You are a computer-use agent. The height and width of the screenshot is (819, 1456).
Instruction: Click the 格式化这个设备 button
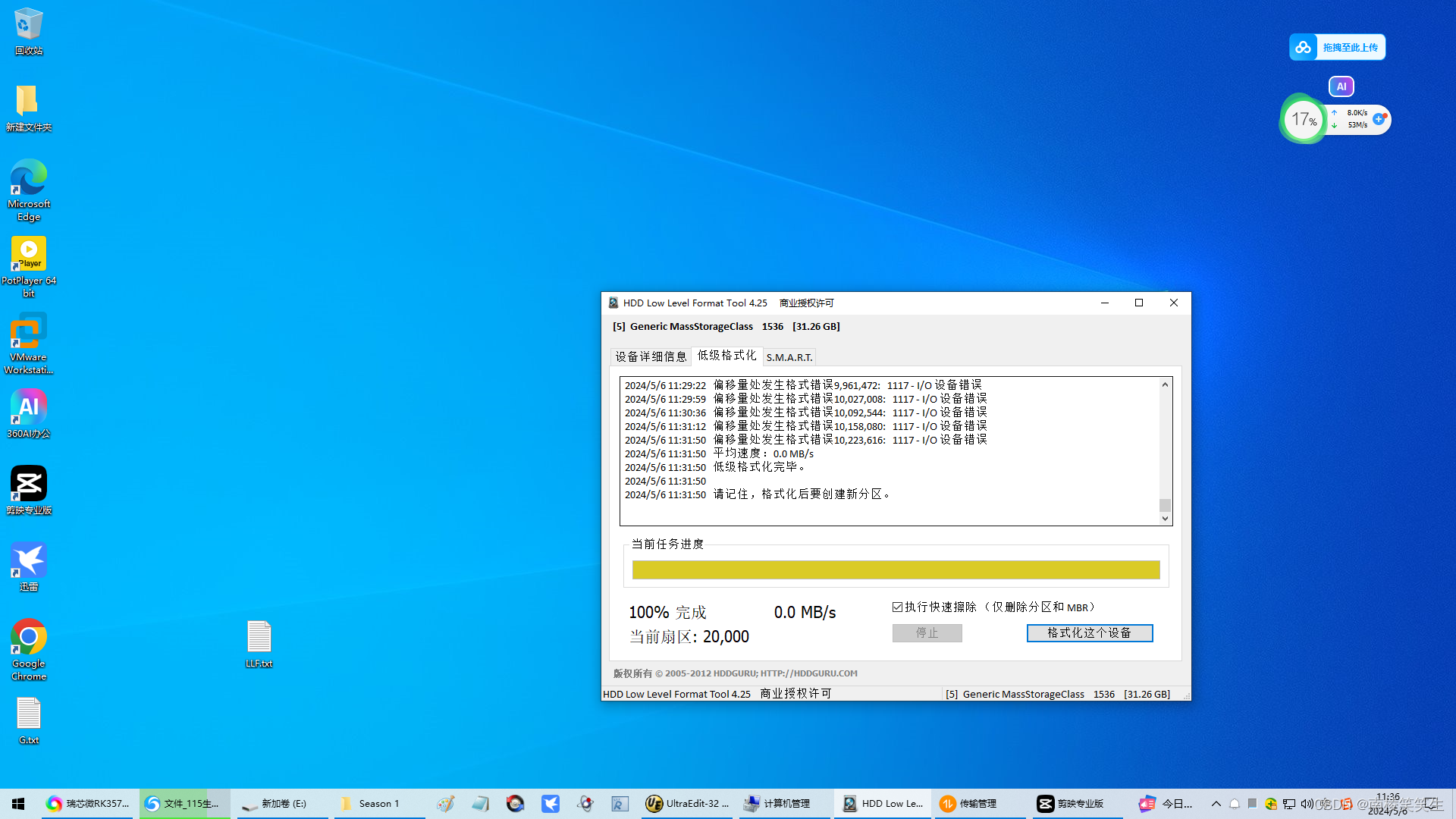(1089, 633)
